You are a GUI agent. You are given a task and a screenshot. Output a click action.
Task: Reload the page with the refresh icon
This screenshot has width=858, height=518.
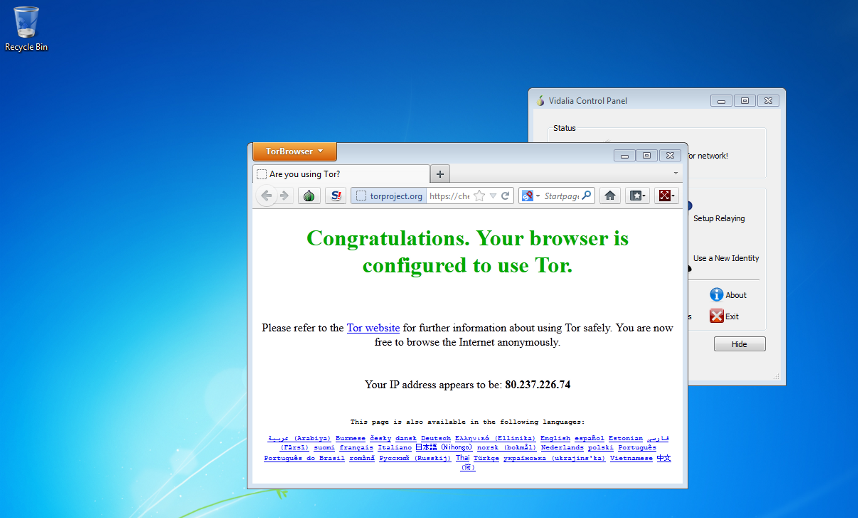(505, 196)
